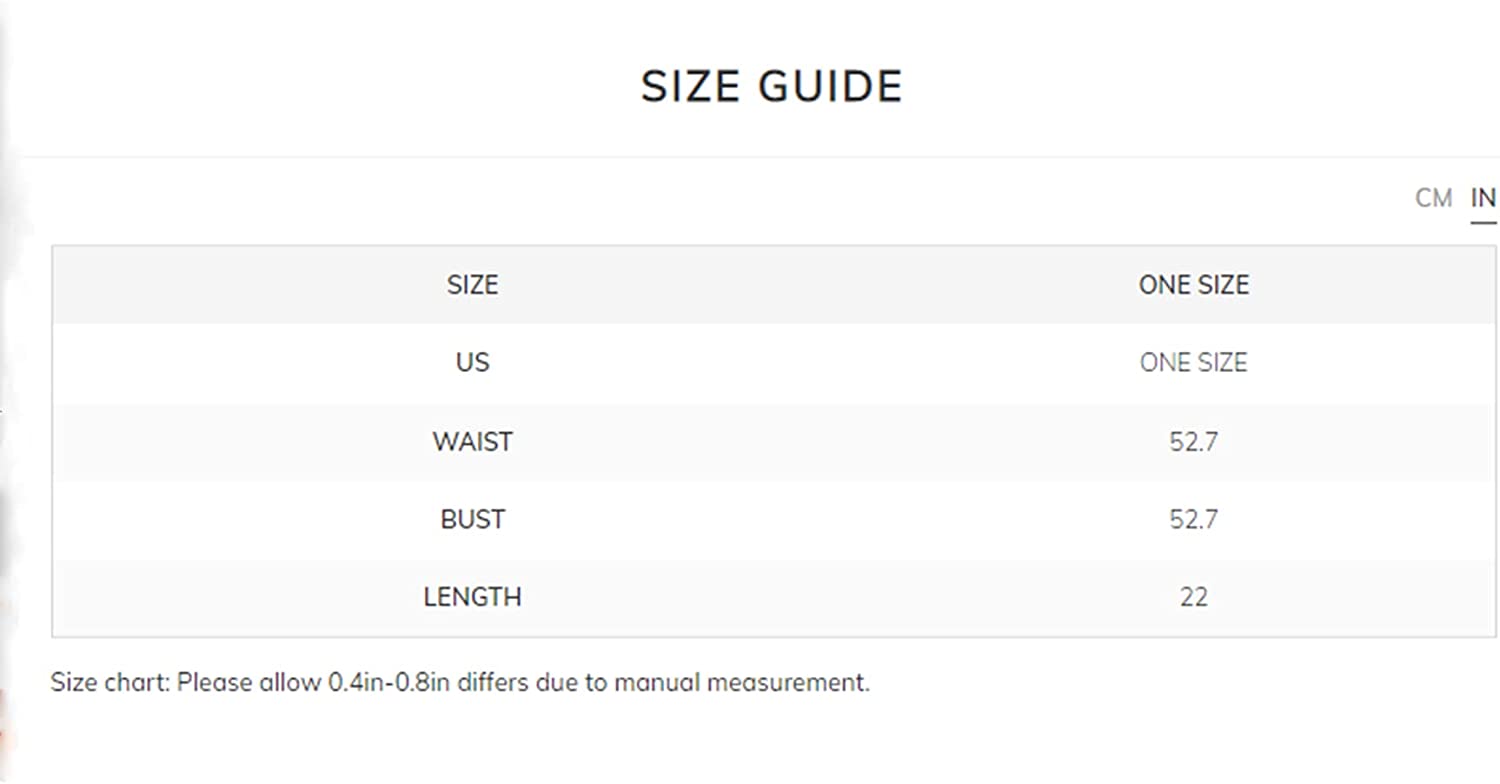Click '0.4in-0.8in' text in the note
The image size is (1500, 784).
(384, 683)
